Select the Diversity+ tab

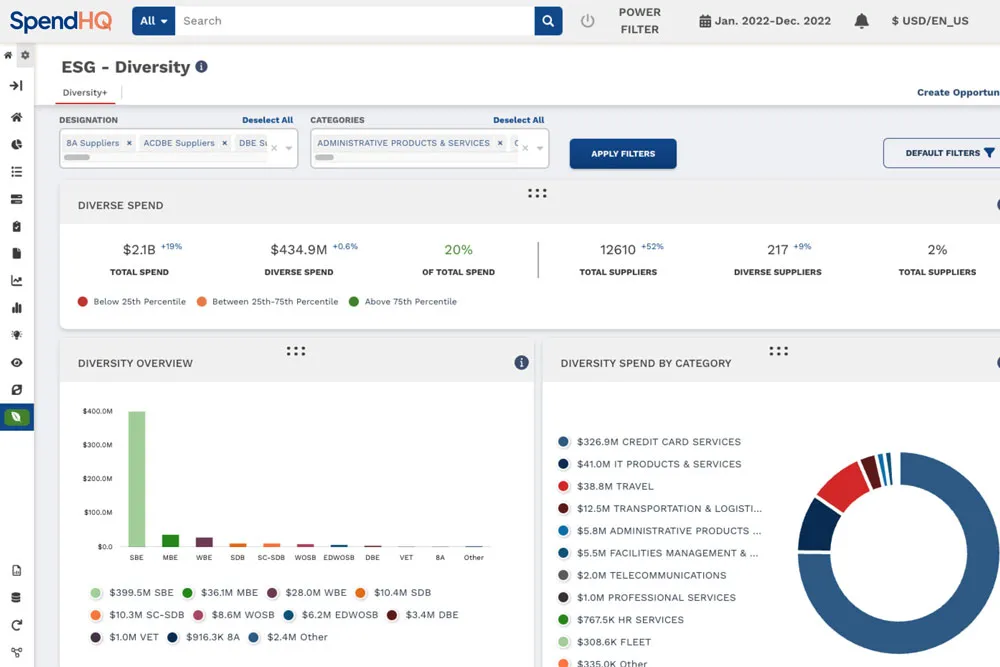[x=85, y=92]
